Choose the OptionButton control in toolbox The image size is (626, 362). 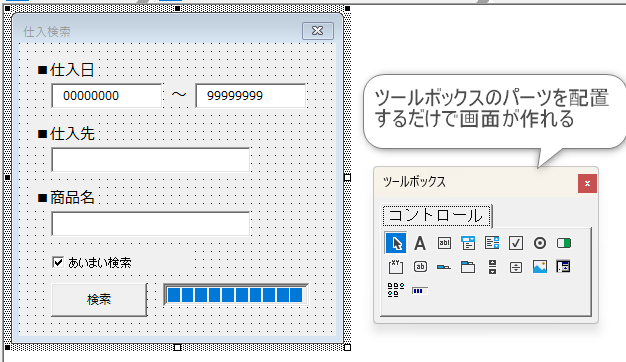pyautogui.click(x=540, y=243)
